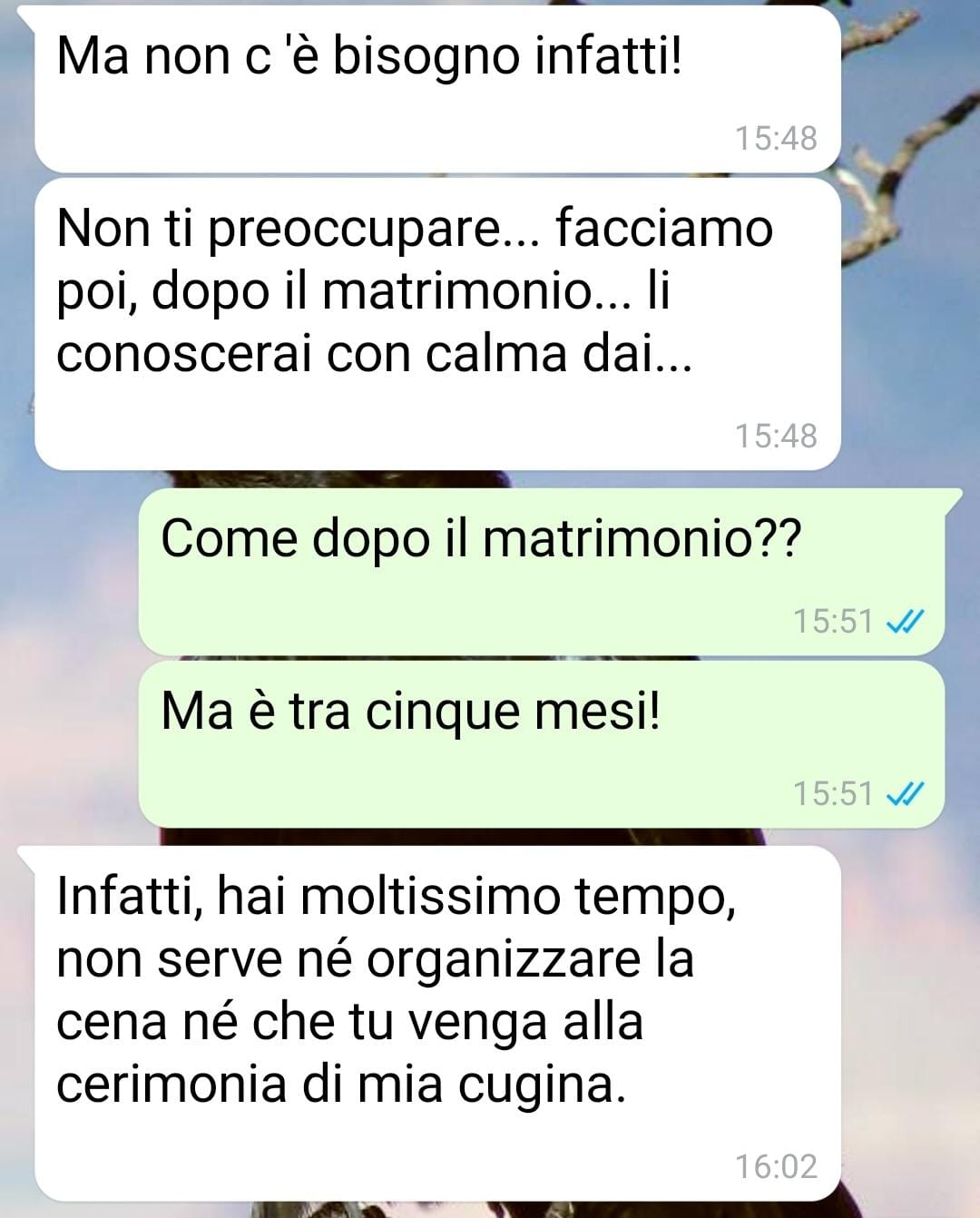980x1218 pixels.
Task: Tap 15:51 timestamp under "Ma è tra cinque mesi!"
Action: pos(833,794)
